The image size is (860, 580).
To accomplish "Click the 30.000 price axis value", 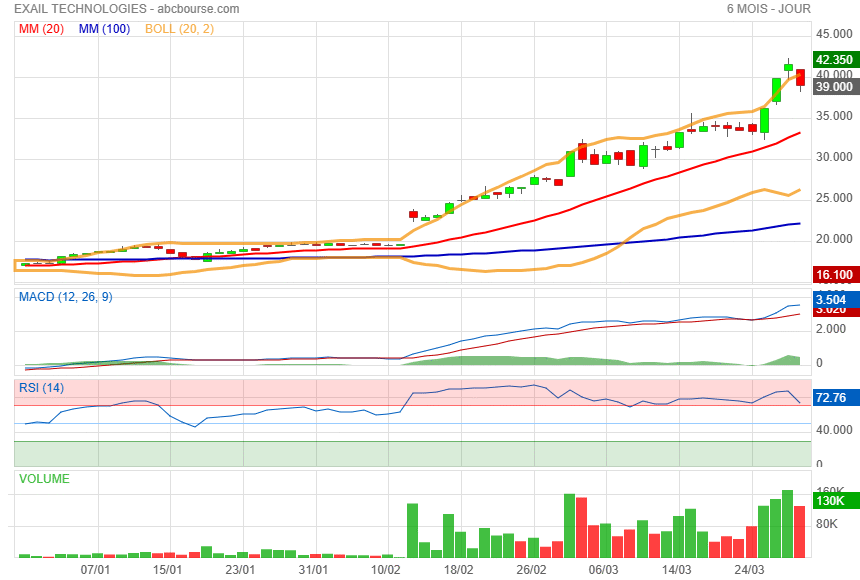I will click(x=834, y=157).
